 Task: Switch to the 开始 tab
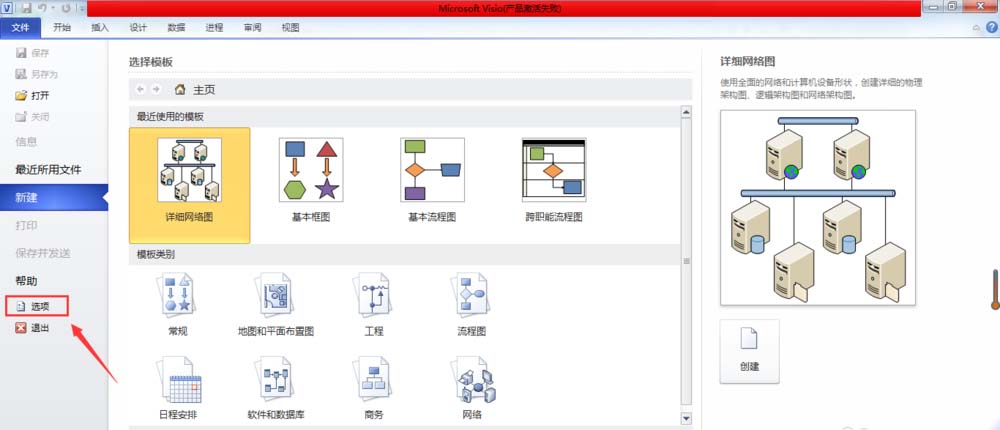62,27
